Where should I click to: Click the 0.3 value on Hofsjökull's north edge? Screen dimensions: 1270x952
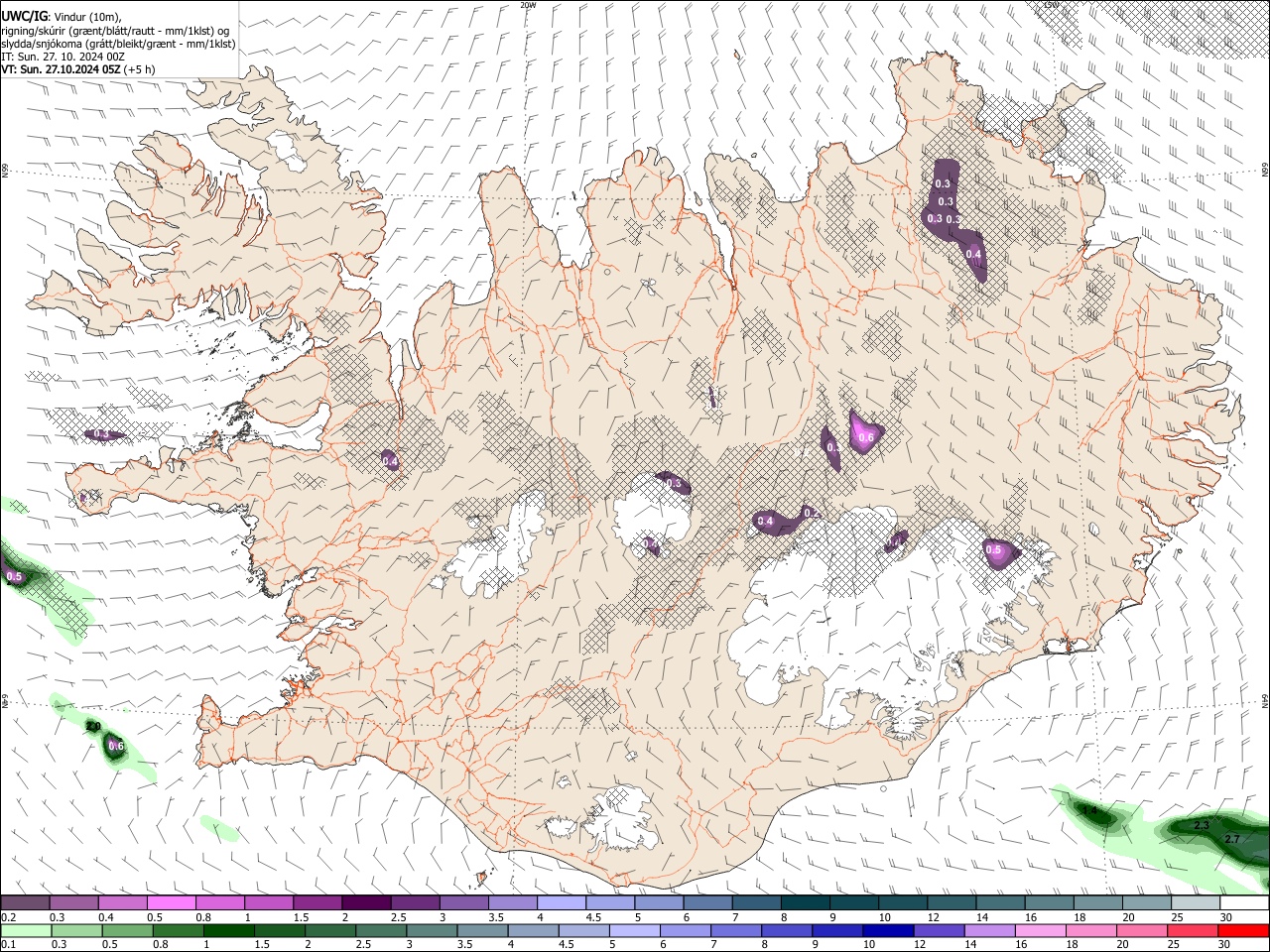[x=676, y=484]
